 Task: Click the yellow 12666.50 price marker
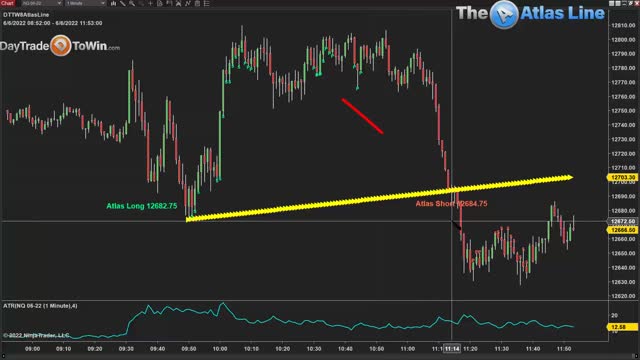tap(623, 230)
